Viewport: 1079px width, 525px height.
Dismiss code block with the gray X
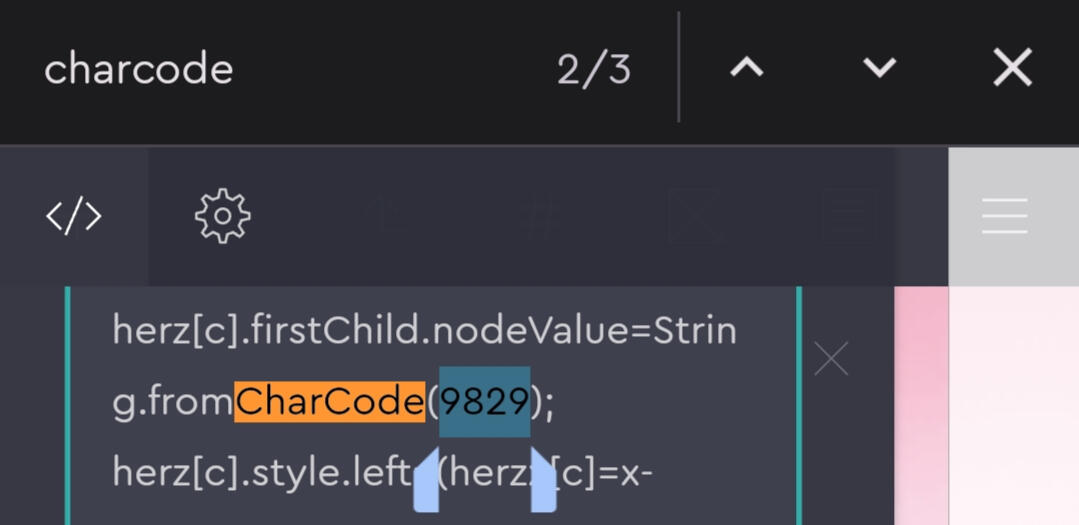tap(831, 358)
